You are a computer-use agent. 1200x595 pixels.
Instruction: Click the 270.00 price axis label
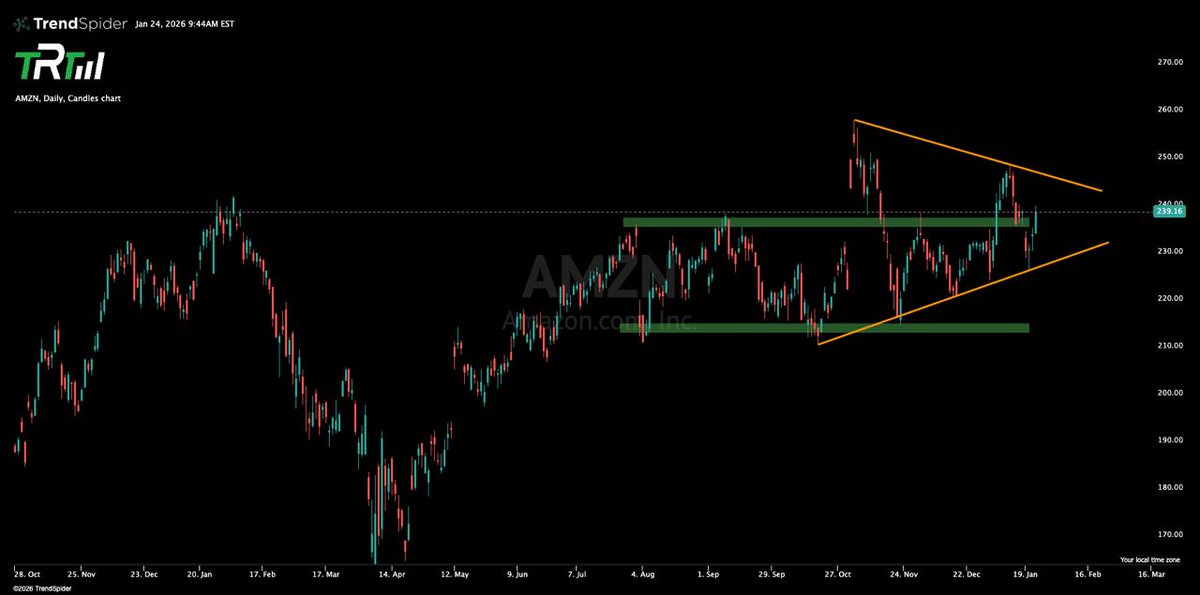1170,62
